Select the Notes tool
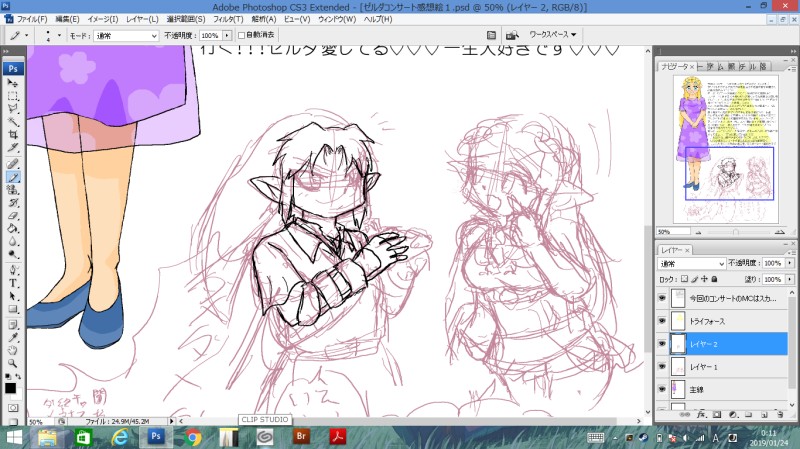The image size is (800, 449). (x=13, y=325)
